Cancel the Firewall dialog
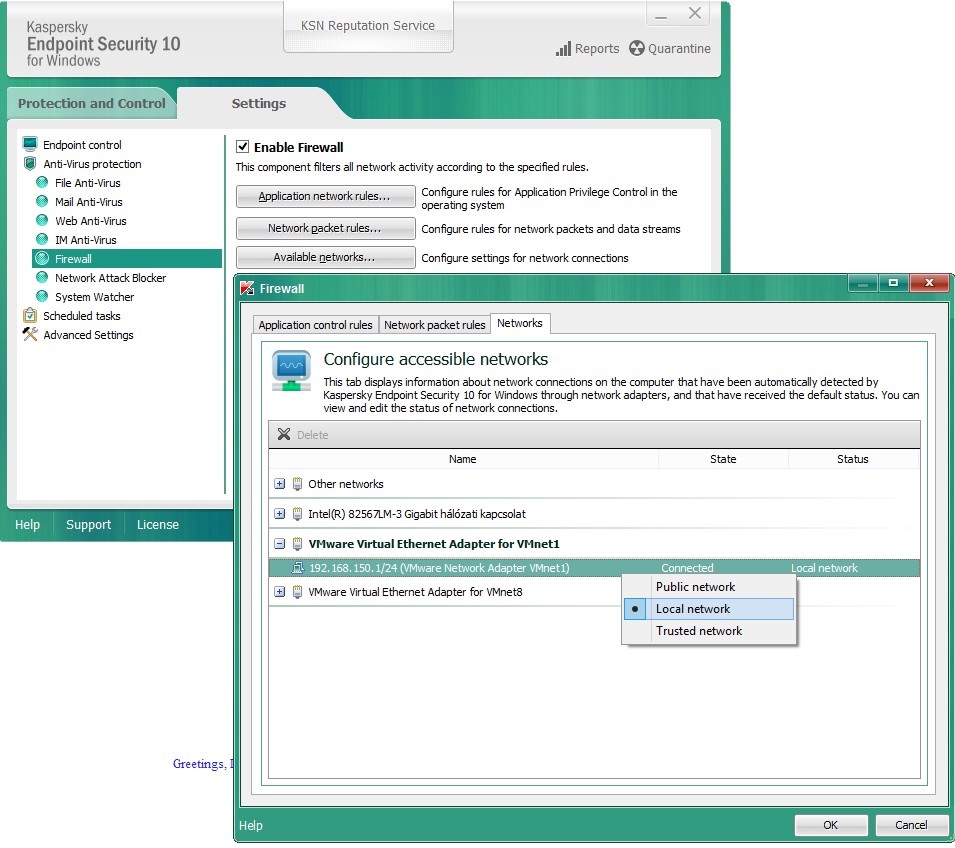 tap(912, 825)
